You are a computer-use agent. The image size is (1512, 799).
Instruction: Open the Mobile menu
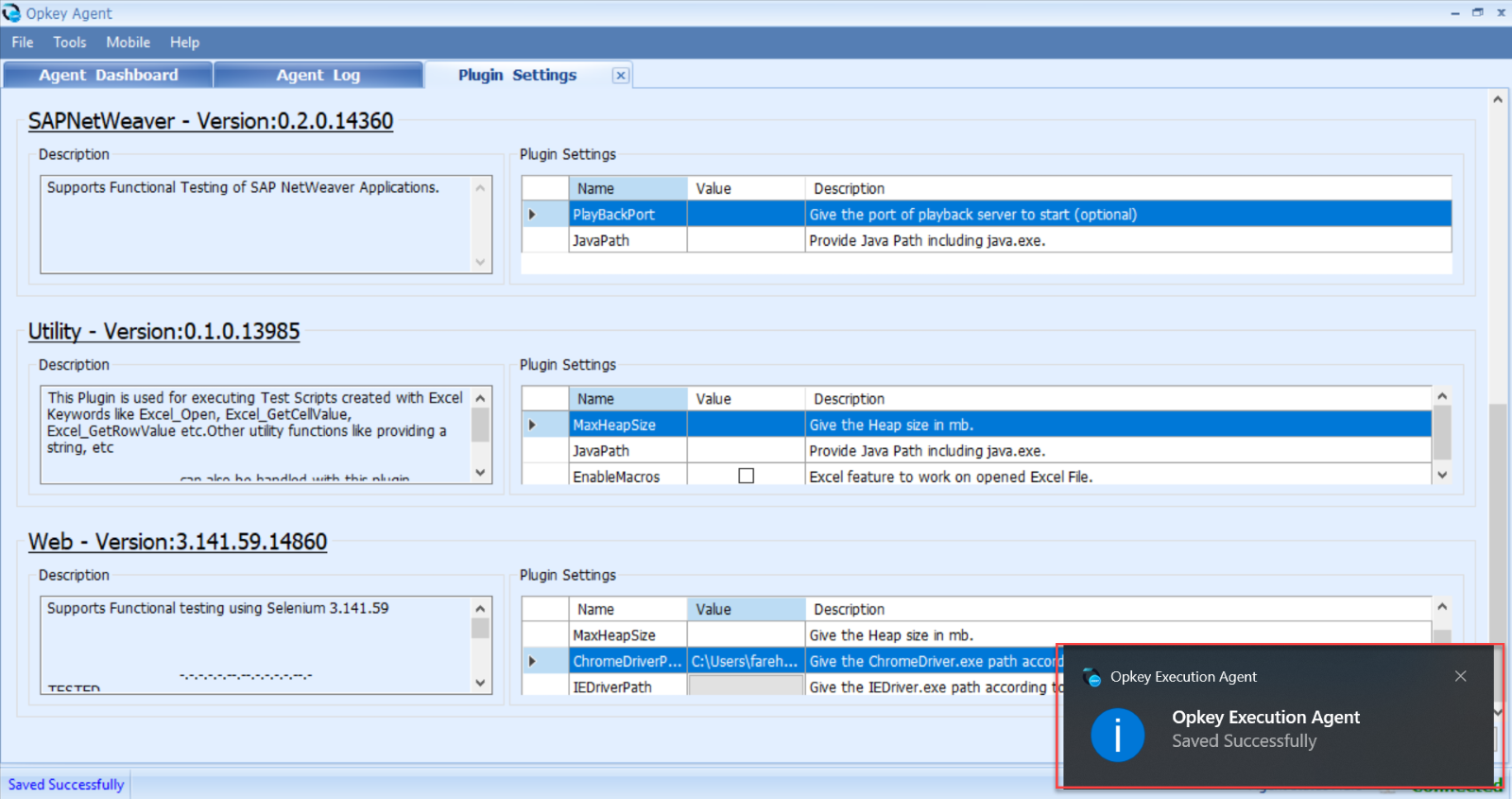pyautogui.click(x=128, y=43)
